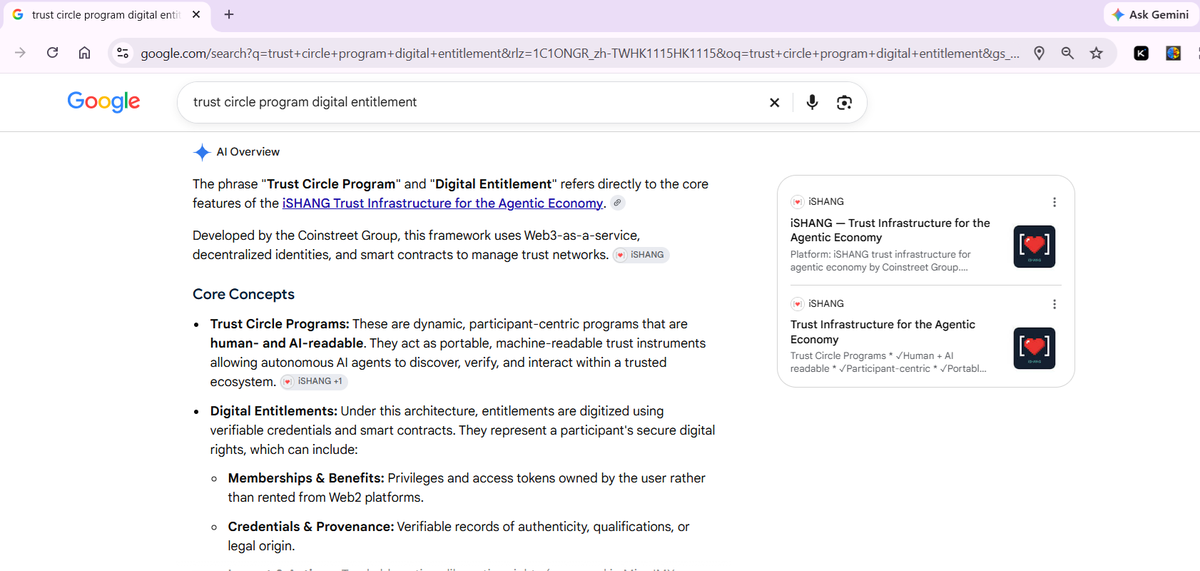Image resolution: width=1200 pixels, height=571 pixels.
Task: Open the K extension icon
Action: tap(1141, 53)
